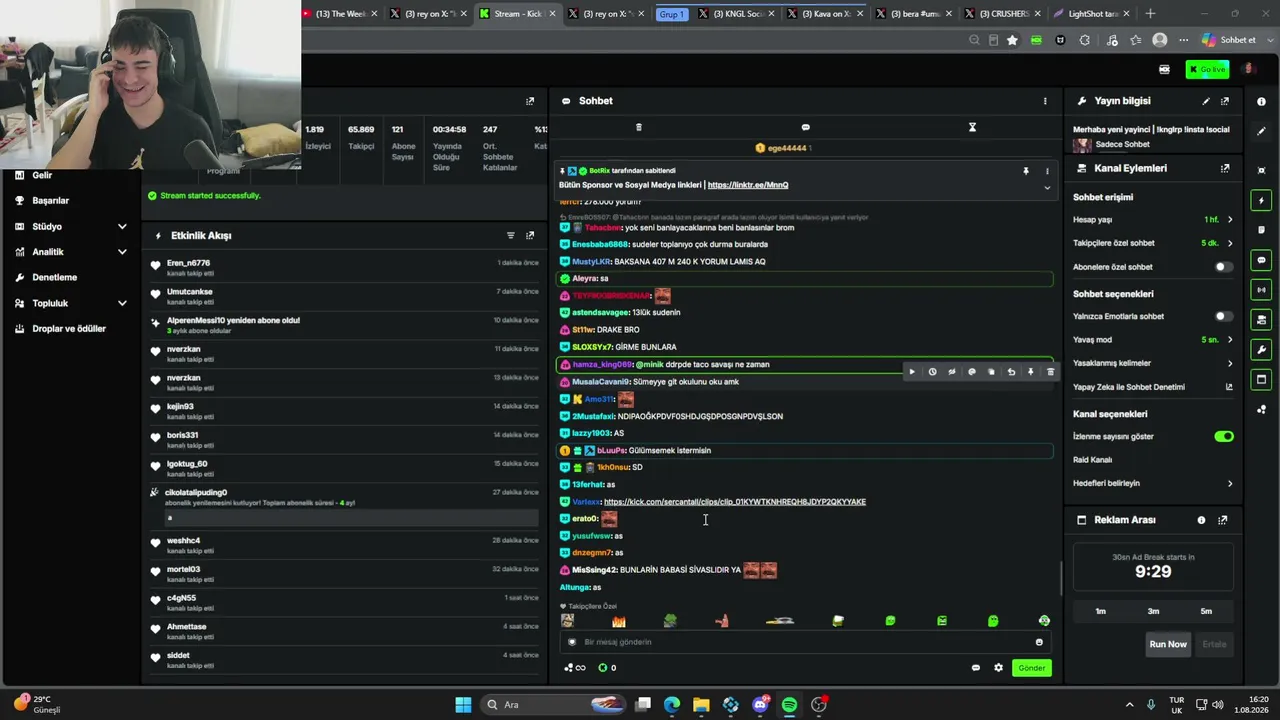
Task: Copy hovered message with the copy icon
Action: [x=991, y=372]
